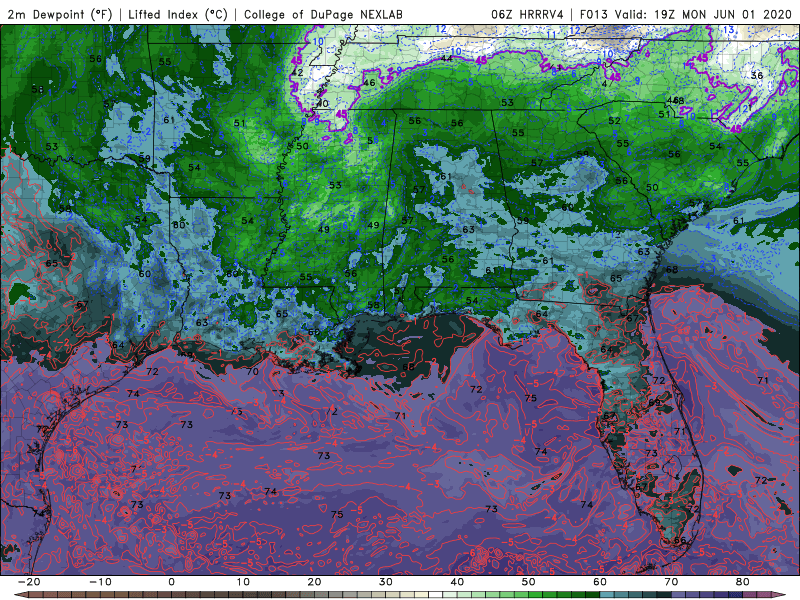
Task: Click the dewpoint value 44 near the top center
Action: pos(446,59)
